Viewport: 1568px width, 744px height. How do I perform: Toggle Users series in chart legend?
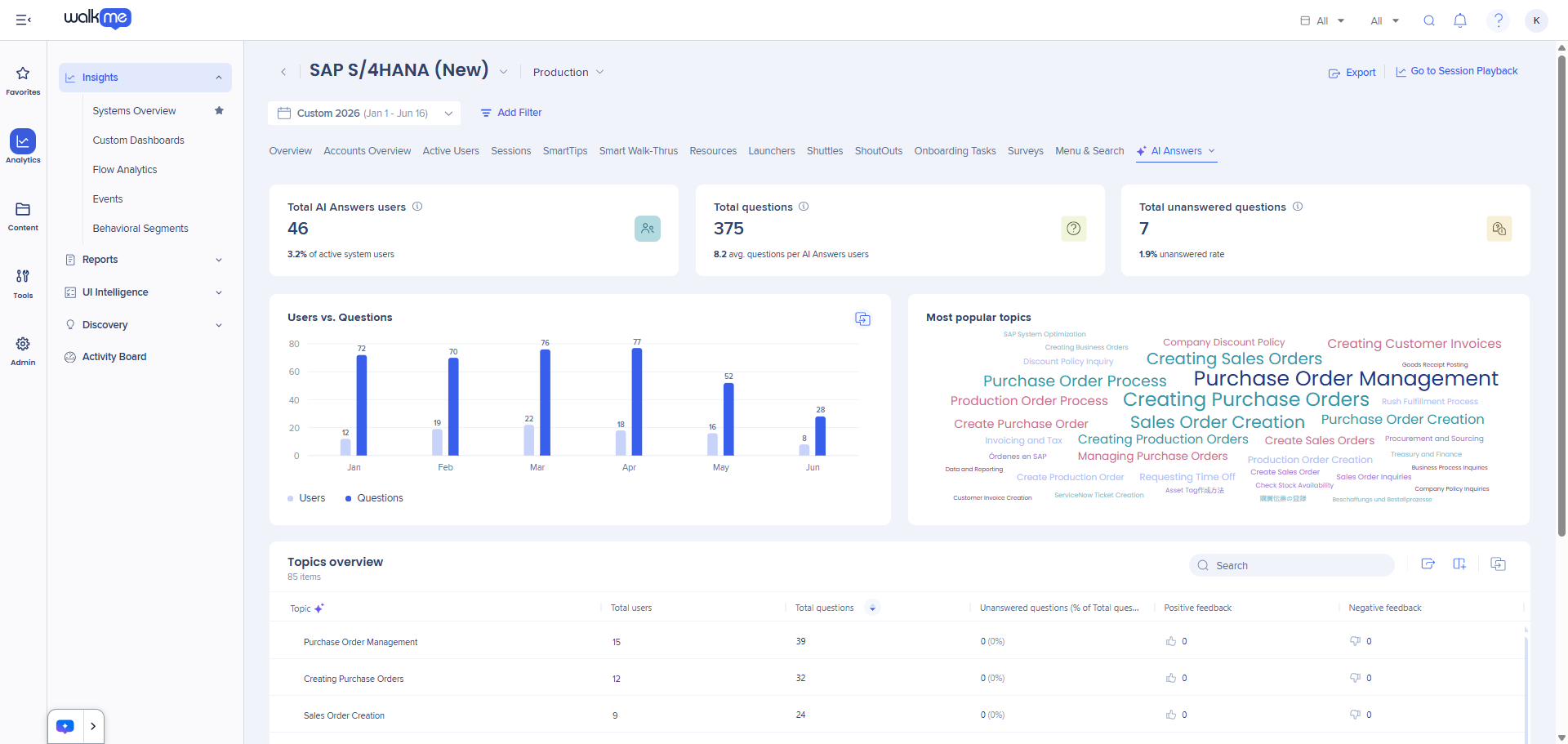(306, 498)
